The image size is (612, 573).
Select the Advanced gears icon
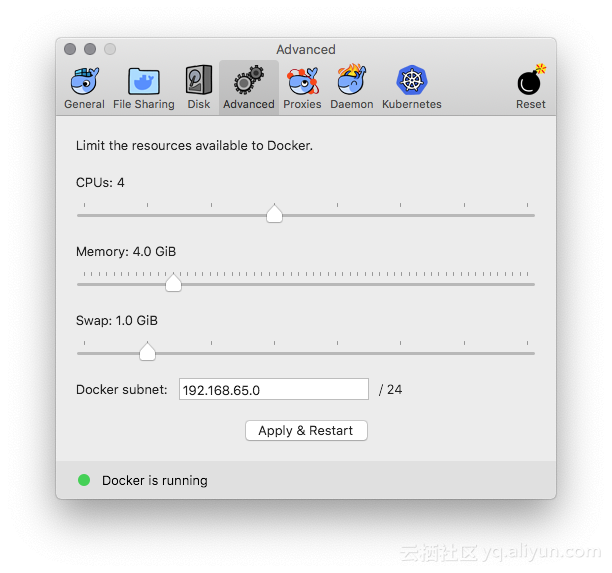249,80
